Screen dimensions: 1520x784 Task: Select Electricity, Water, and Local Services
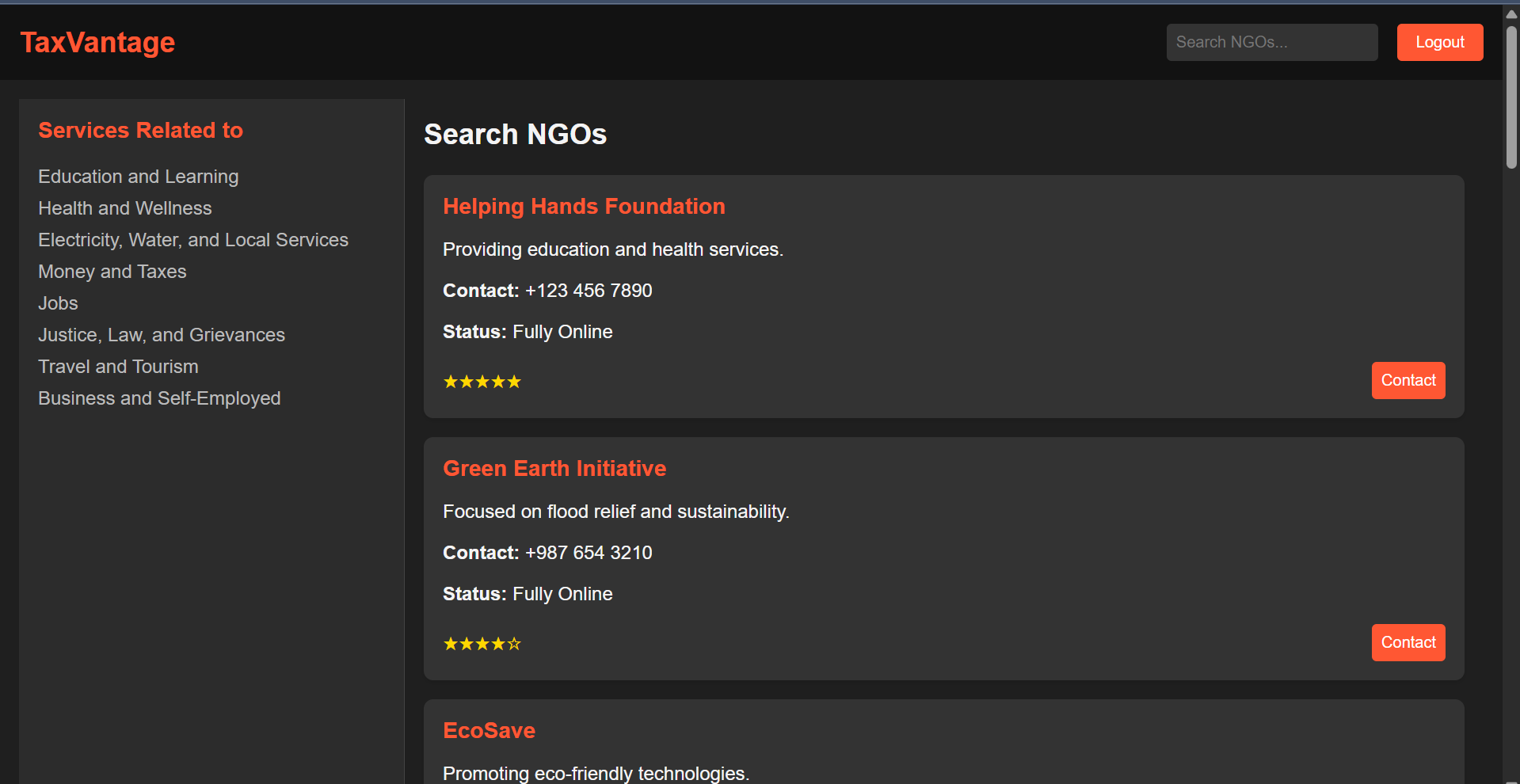click(193, 240)
